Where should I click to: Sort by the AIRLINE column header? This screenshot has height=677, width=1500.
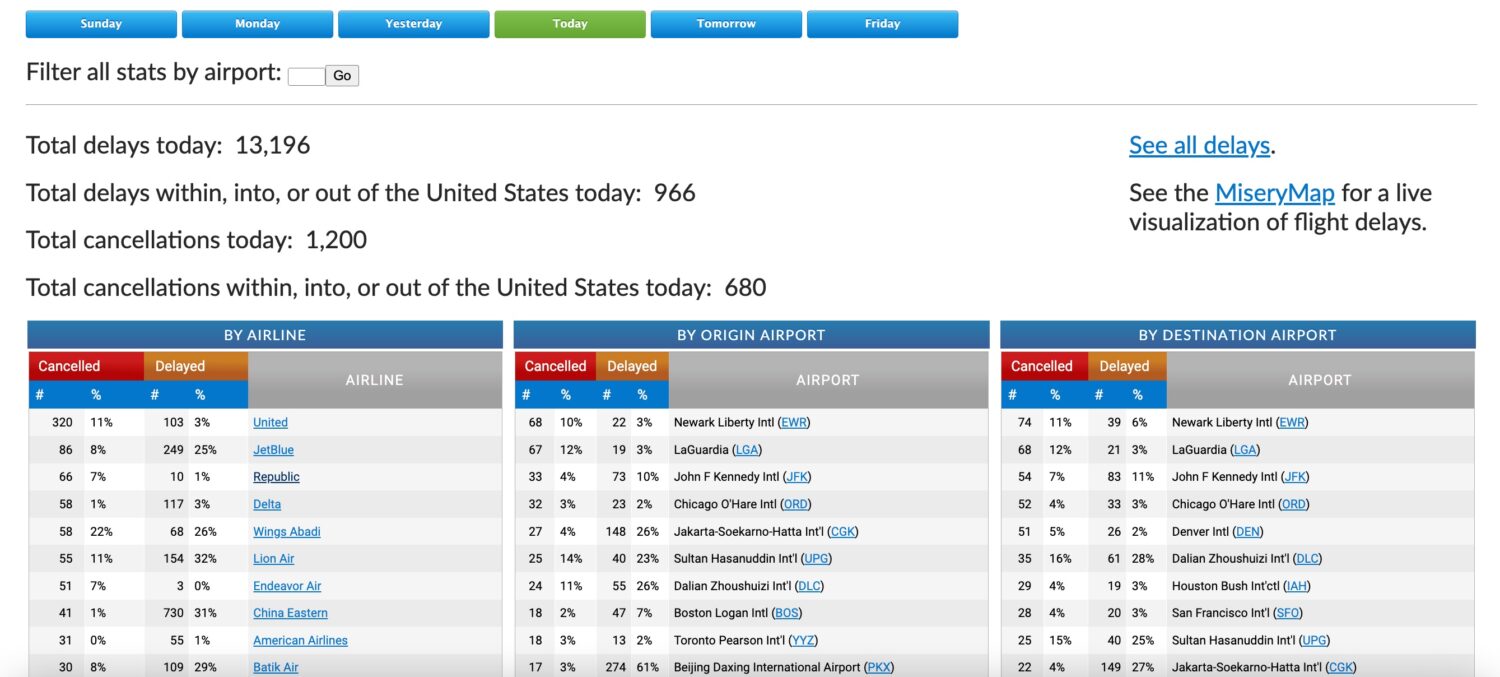pos(374,380)
